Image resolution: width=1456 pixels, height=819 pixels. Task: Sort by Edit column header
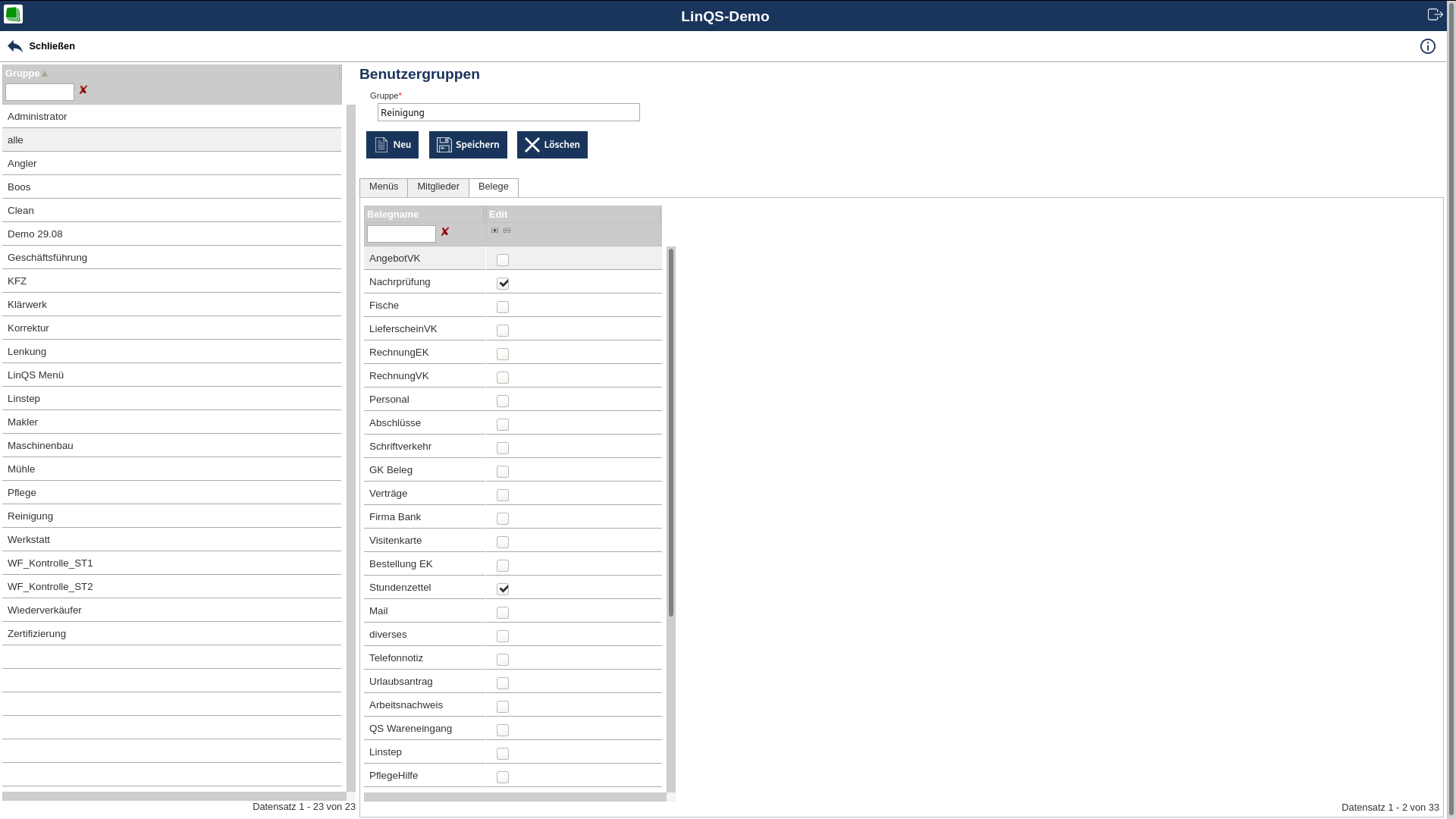[x=498, y=215]
